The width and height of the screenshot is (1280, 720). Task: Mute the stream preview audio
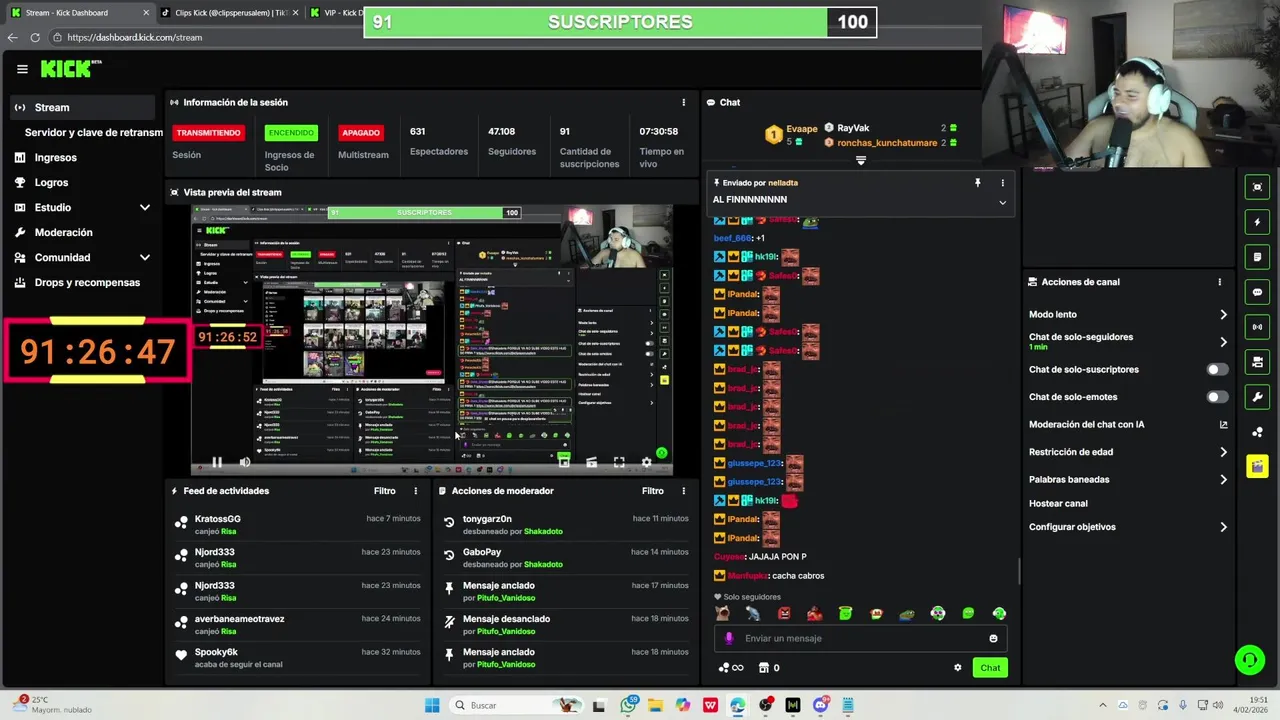[x=244, y=462]
